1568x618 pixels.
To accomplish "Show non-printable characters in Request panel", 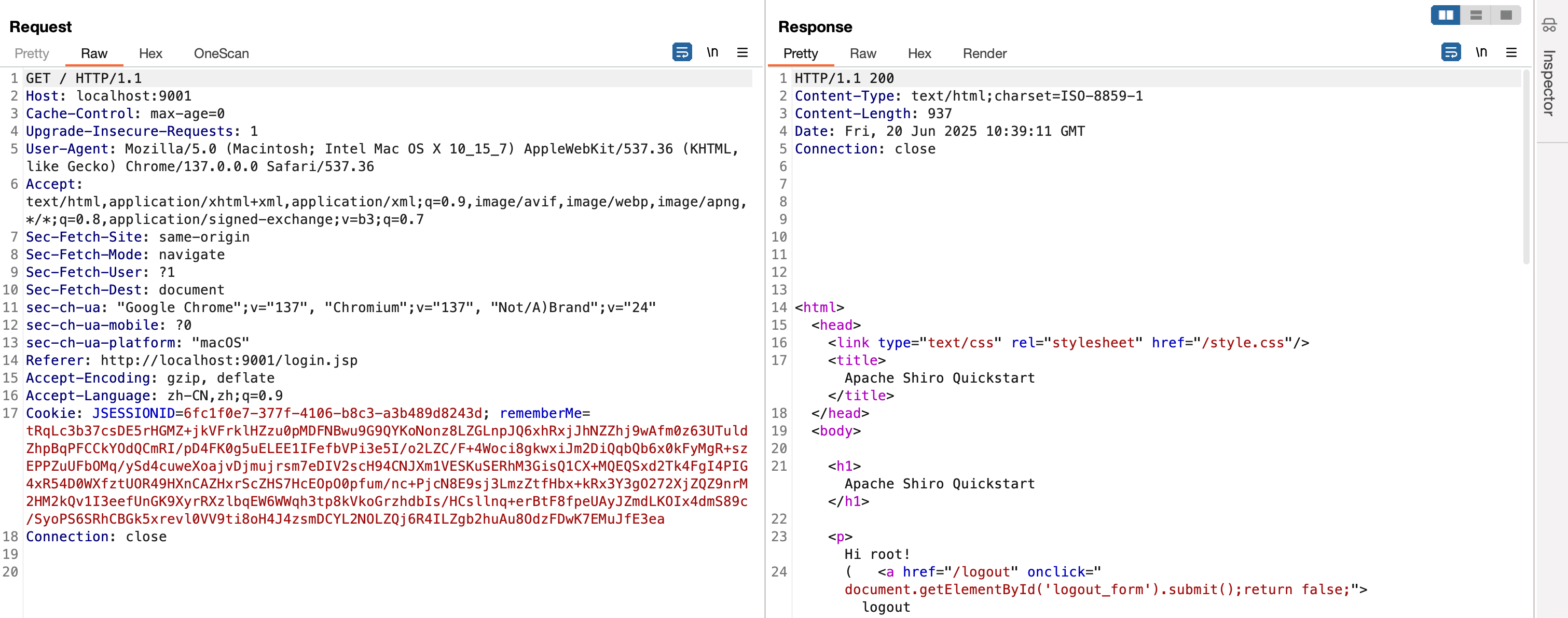I will click(712, 52).
